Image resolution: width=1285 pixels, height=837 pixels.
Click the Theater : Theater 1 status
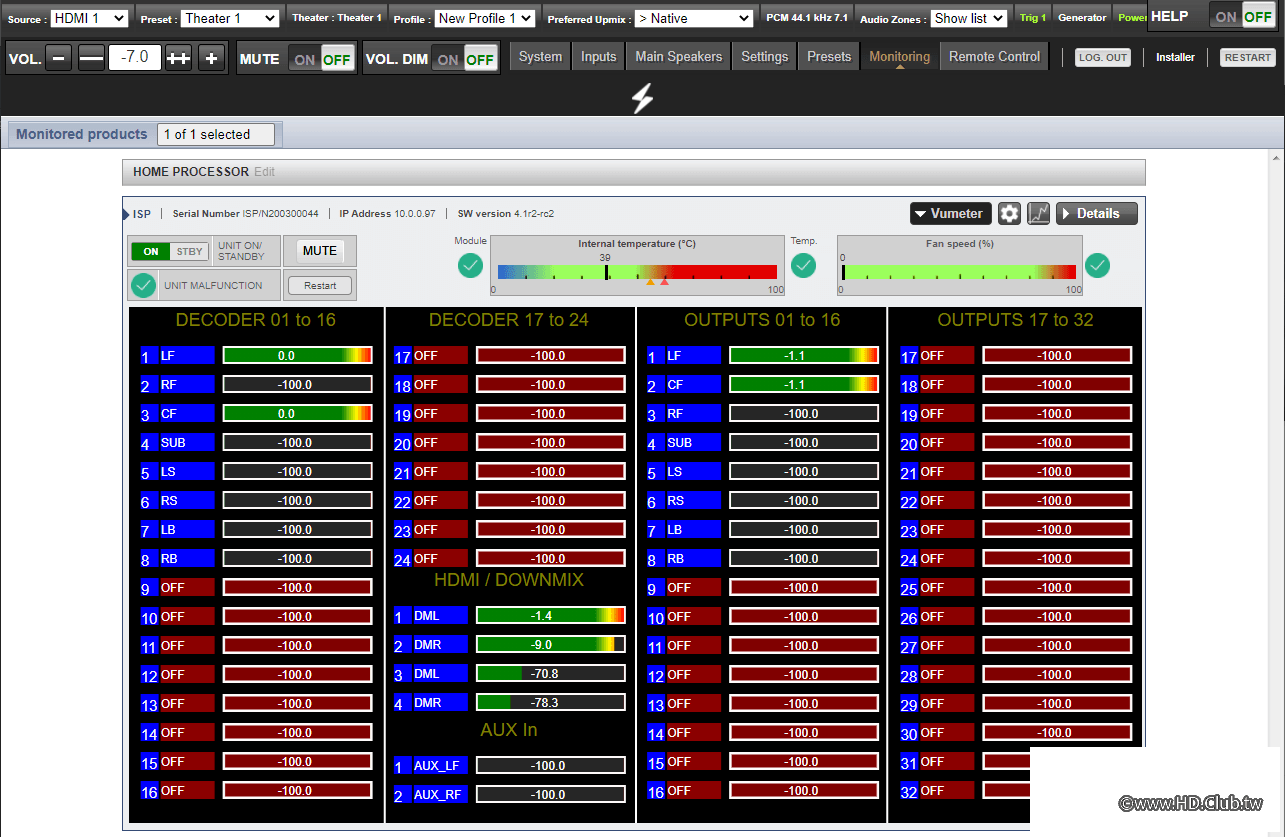[x=336, y=18]
